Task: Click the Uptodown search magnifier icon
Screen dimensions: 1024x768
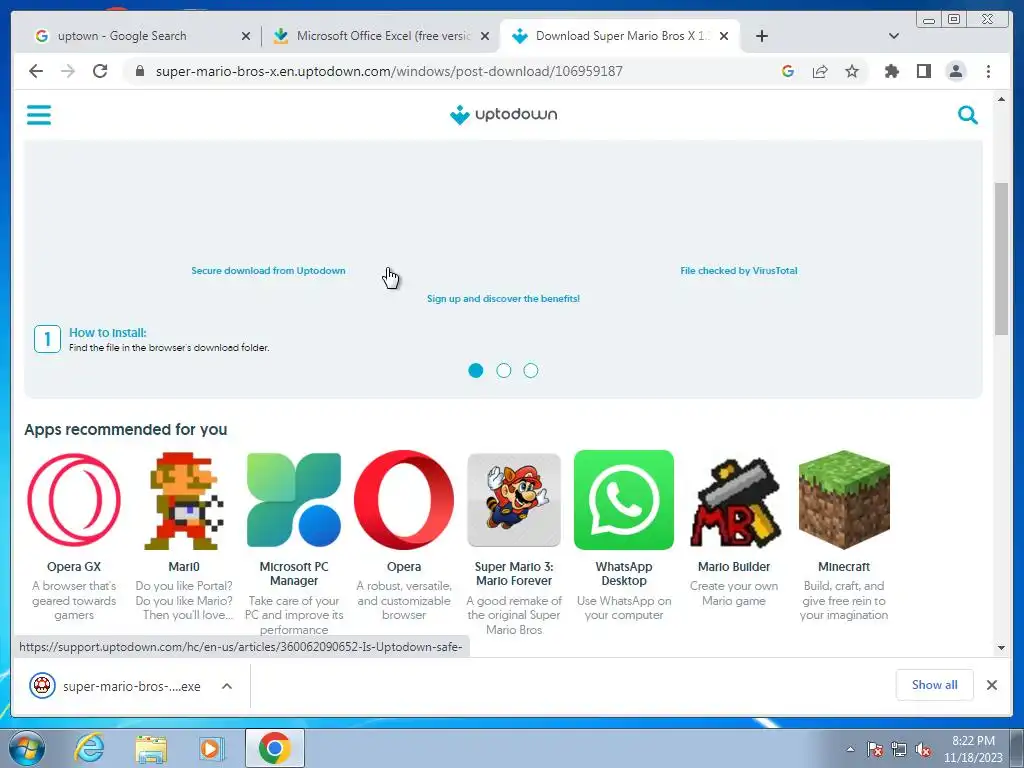Action: [967, 115]
